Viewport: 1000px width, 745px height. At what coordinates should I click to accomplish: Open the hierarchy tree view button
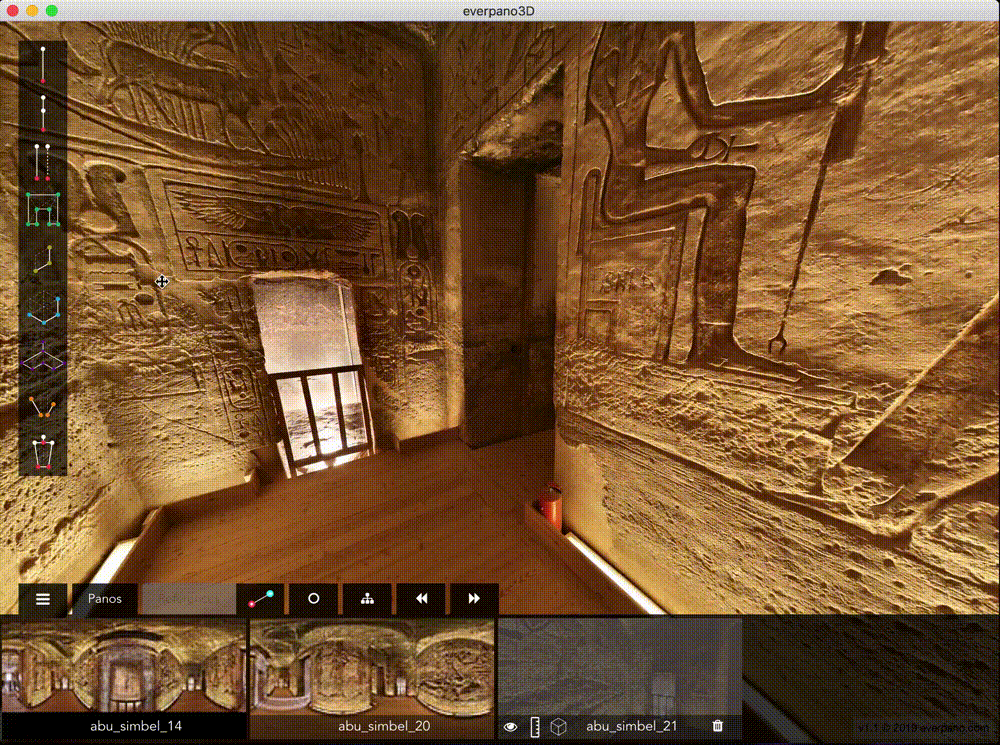(368, 599)
